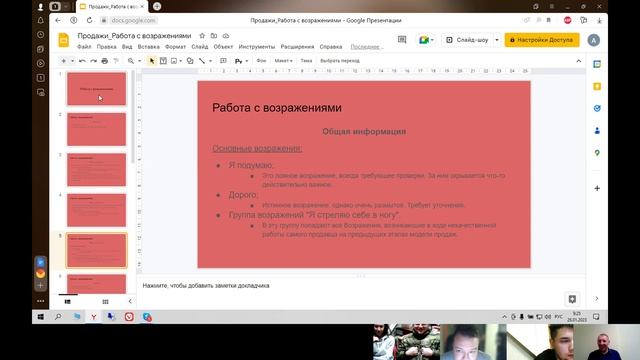Open the Объект menu
This screenshot has height=360, width=640.
pyautogui.click(x=223, y=47)
